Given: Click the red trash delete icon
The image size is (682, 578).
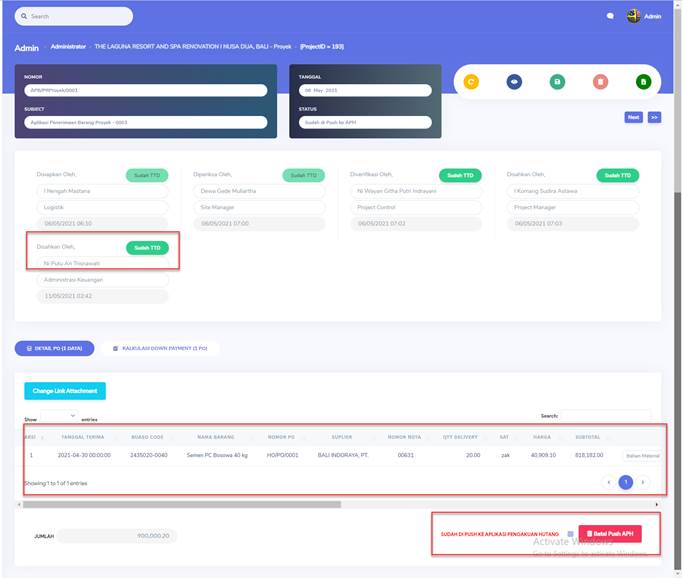Looking at the screenshot, I should point(600,82).
